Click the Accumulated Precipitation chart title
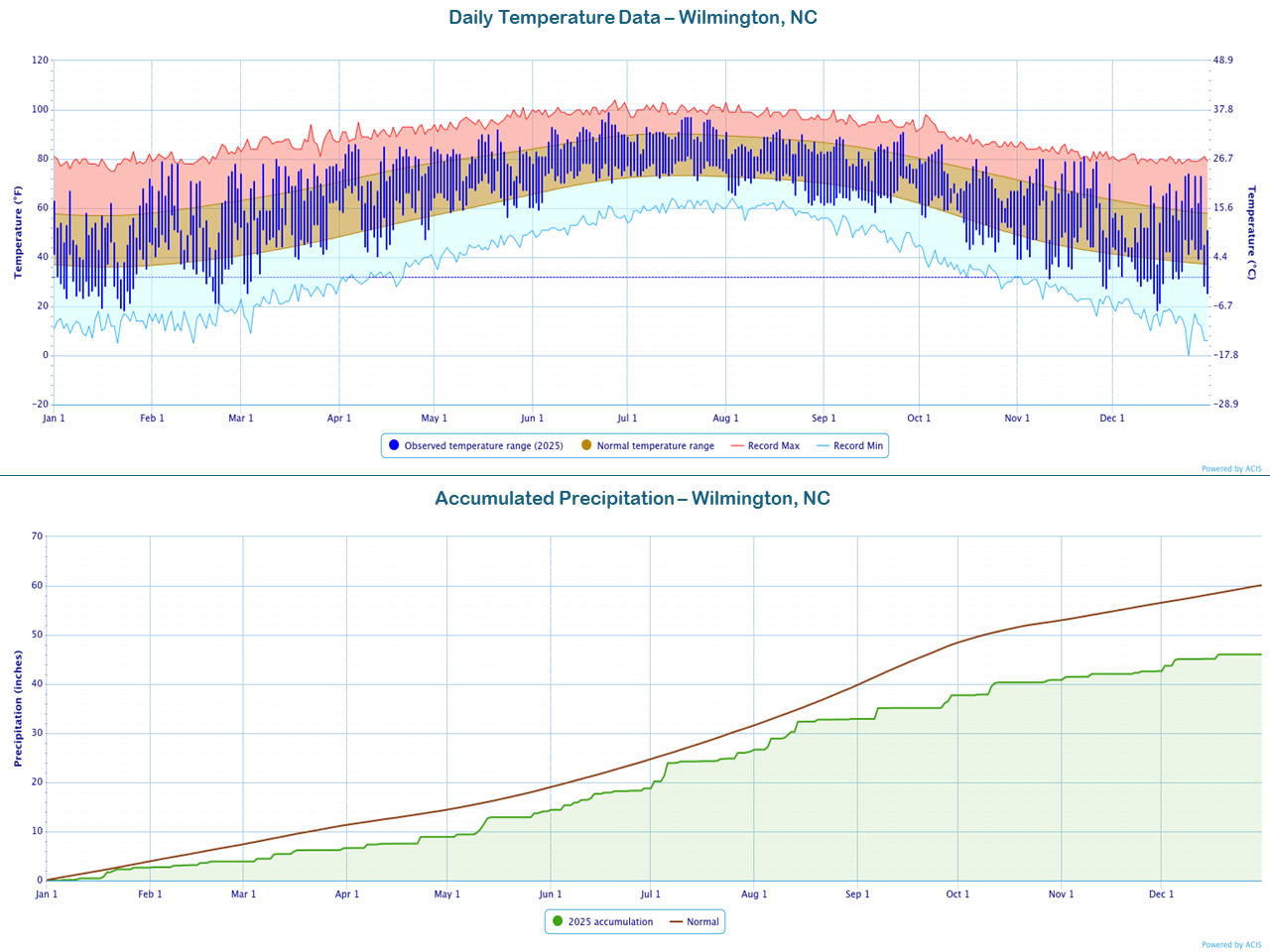This screenshot has width=1270, height=952. (x=632, y=499)
